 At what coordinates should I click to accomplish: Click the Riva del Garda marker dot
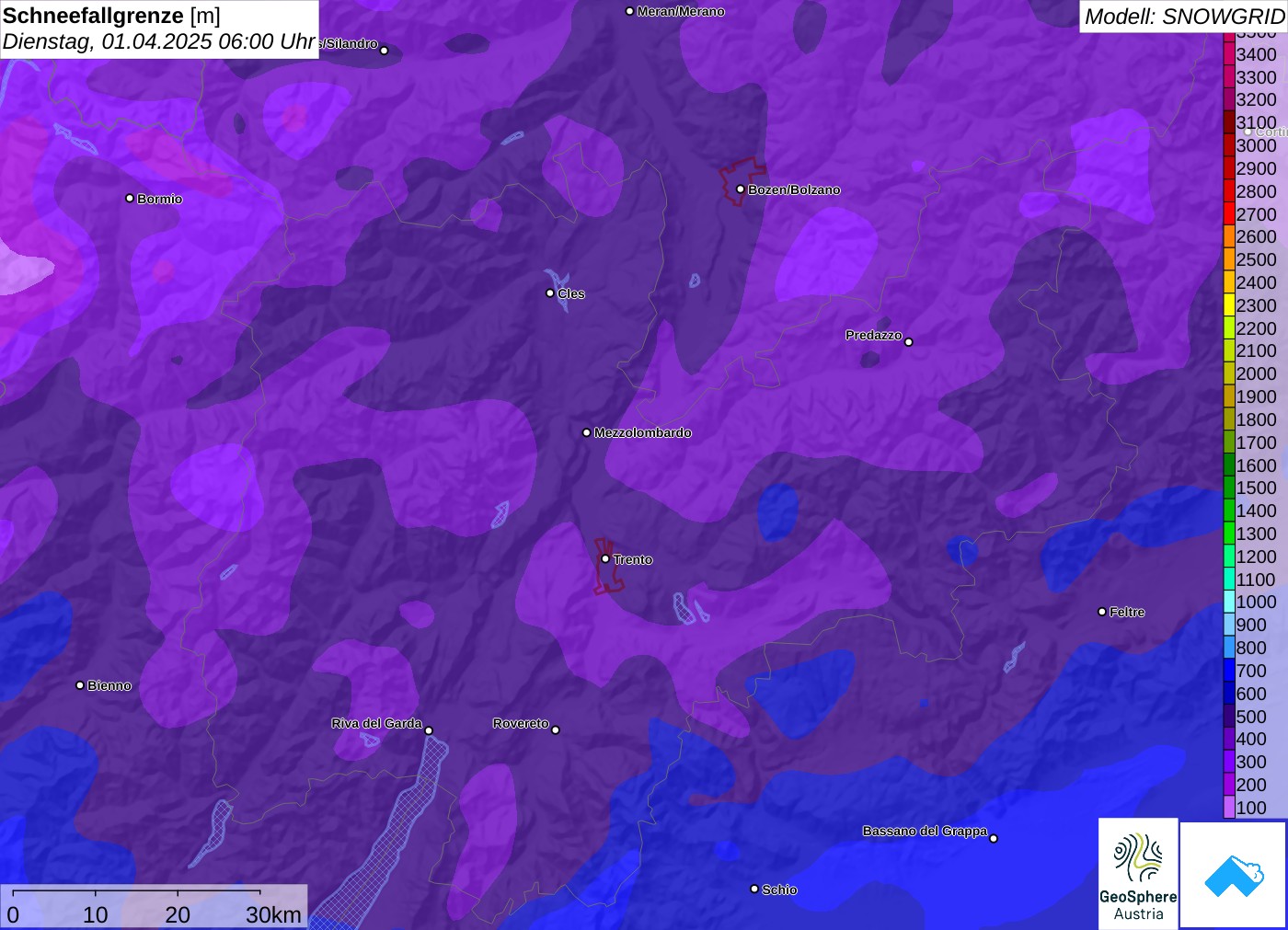click(429, 730)
